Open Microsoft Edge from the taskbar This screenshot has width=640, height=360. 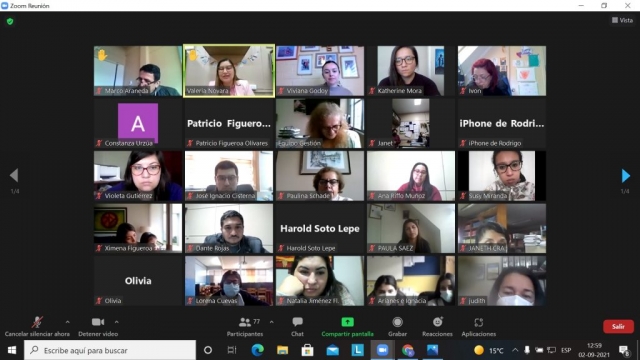258,350
